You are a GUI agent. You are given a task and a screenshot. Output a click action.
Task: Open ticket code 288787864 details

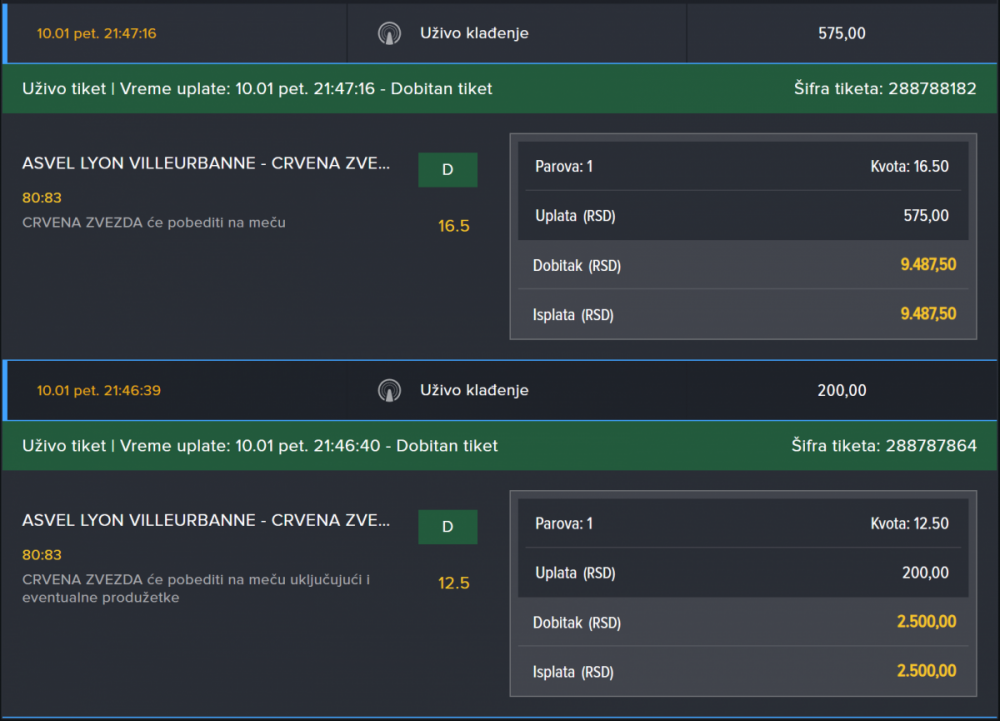tap(887, 445)
